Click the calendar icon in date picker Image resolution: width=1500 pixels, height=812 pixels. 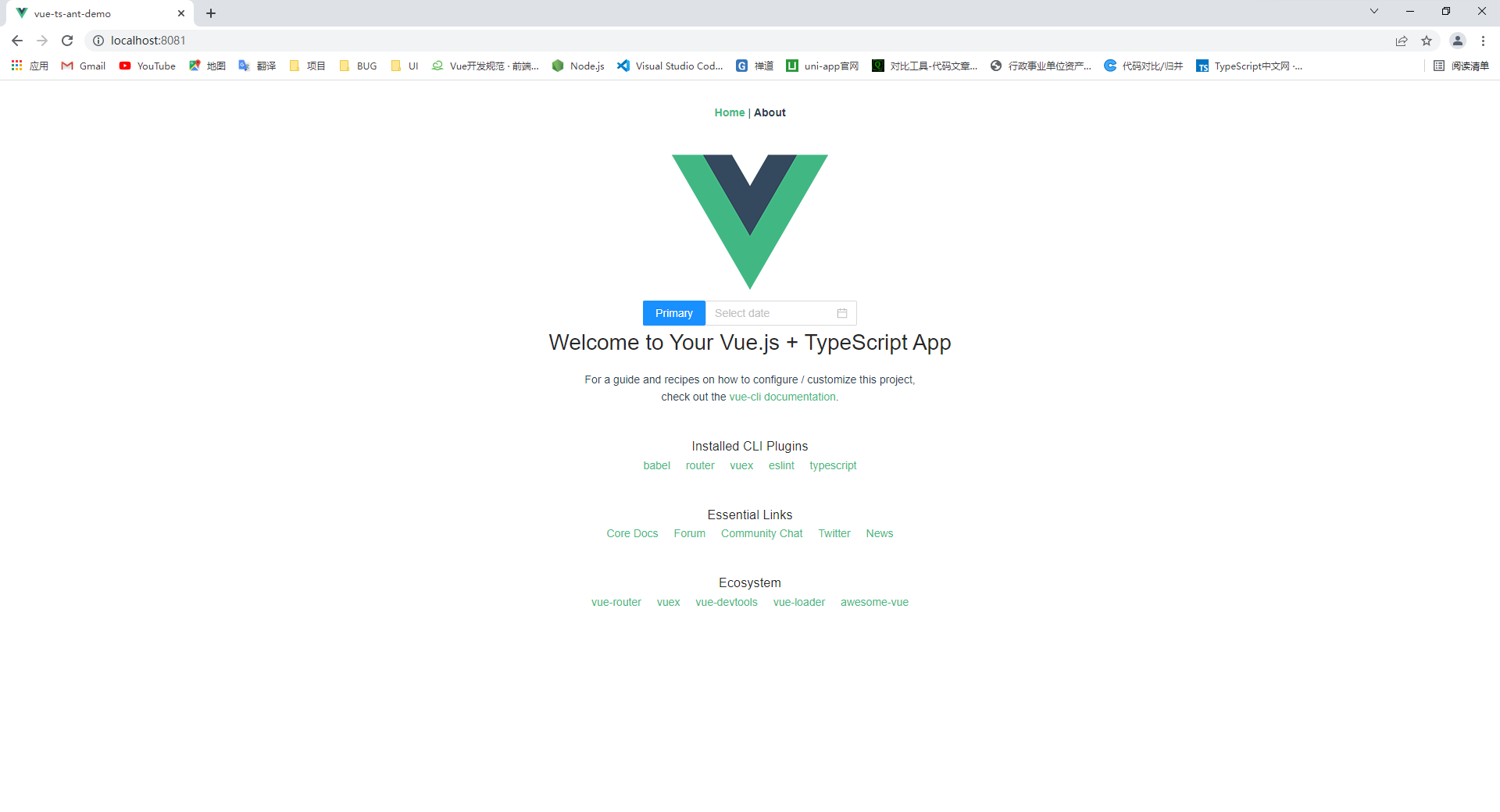coord(842,313)
